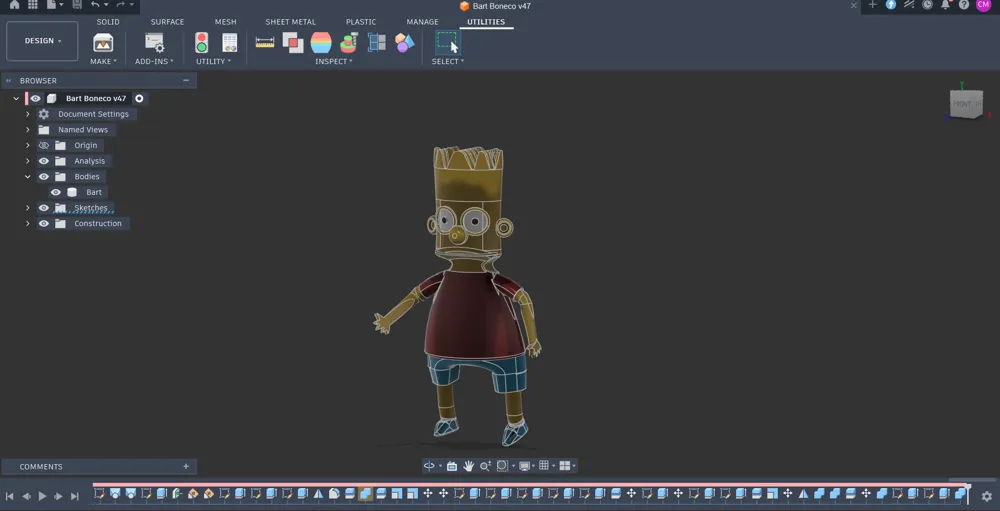Screen dimensions: 1000x511
Task: Open the File menu icon
Action: point(52,4)
